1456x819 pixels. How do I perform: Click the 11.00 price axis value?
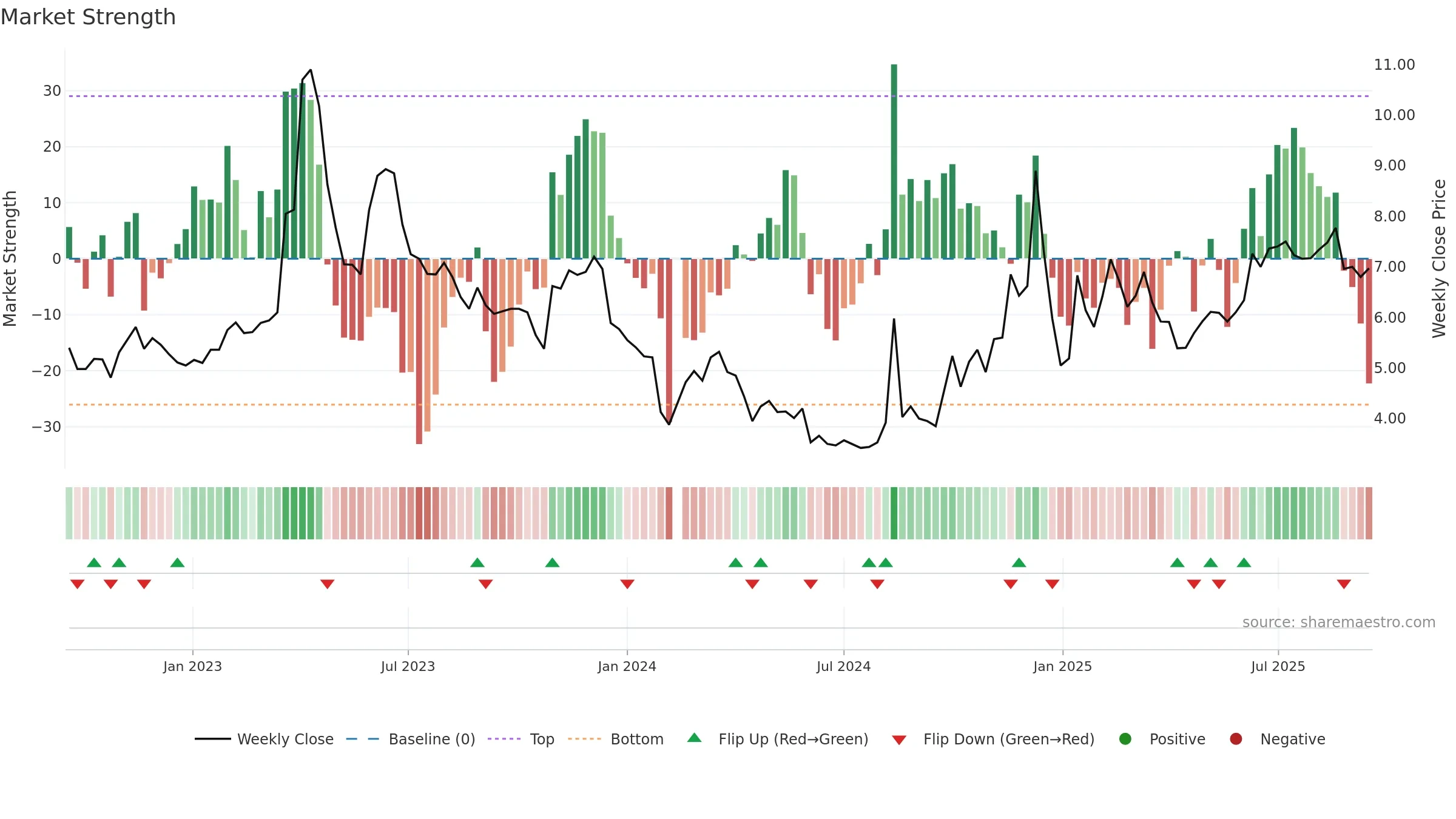click(x=1394, y=64)
